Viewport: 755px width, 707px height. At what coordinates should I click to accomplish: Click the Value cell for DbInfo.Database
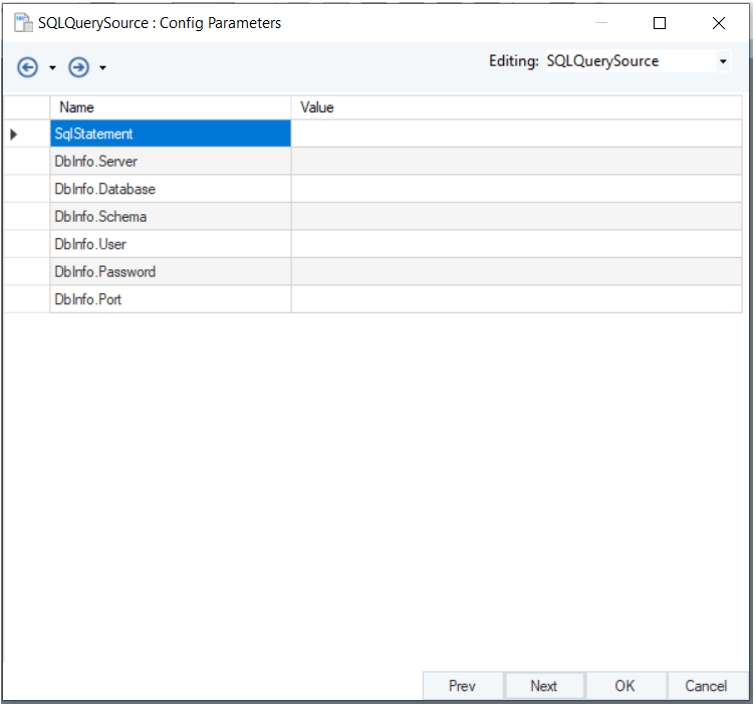[517, 189]
